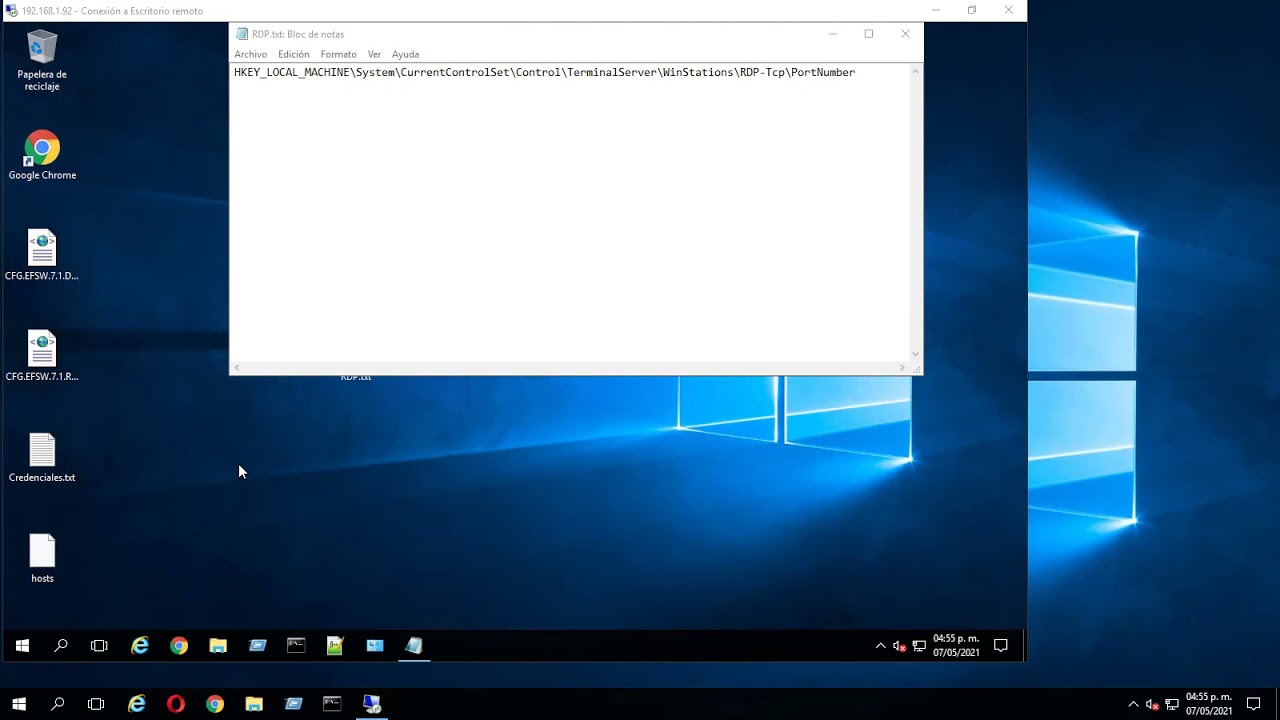
Task: Close the RDP.txt Bloc de notas window
Action: pos(905,34)
